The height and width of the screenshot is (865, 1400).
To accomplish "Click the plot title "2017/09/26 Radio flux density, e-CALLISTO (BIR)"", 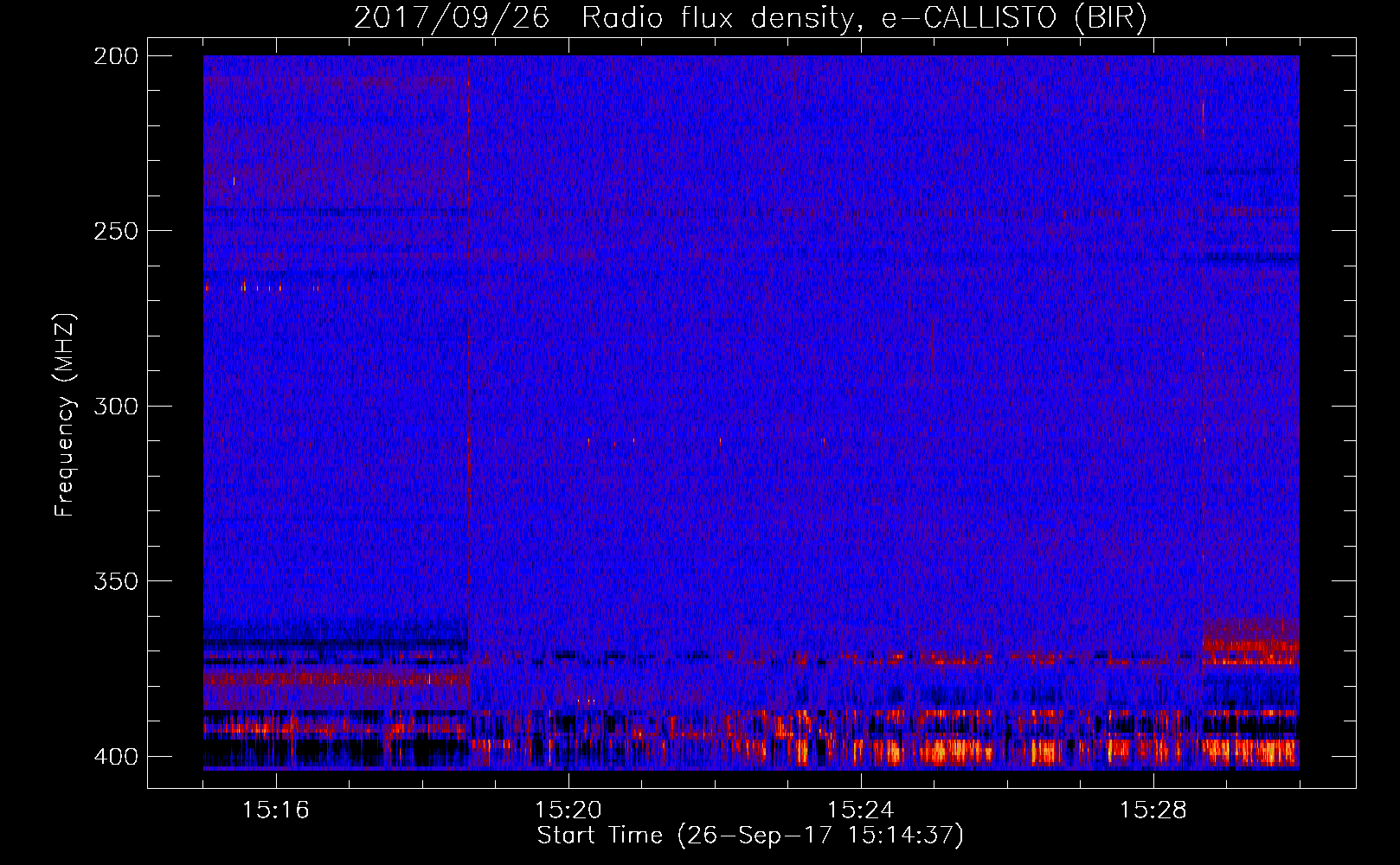I will (750, 18).
